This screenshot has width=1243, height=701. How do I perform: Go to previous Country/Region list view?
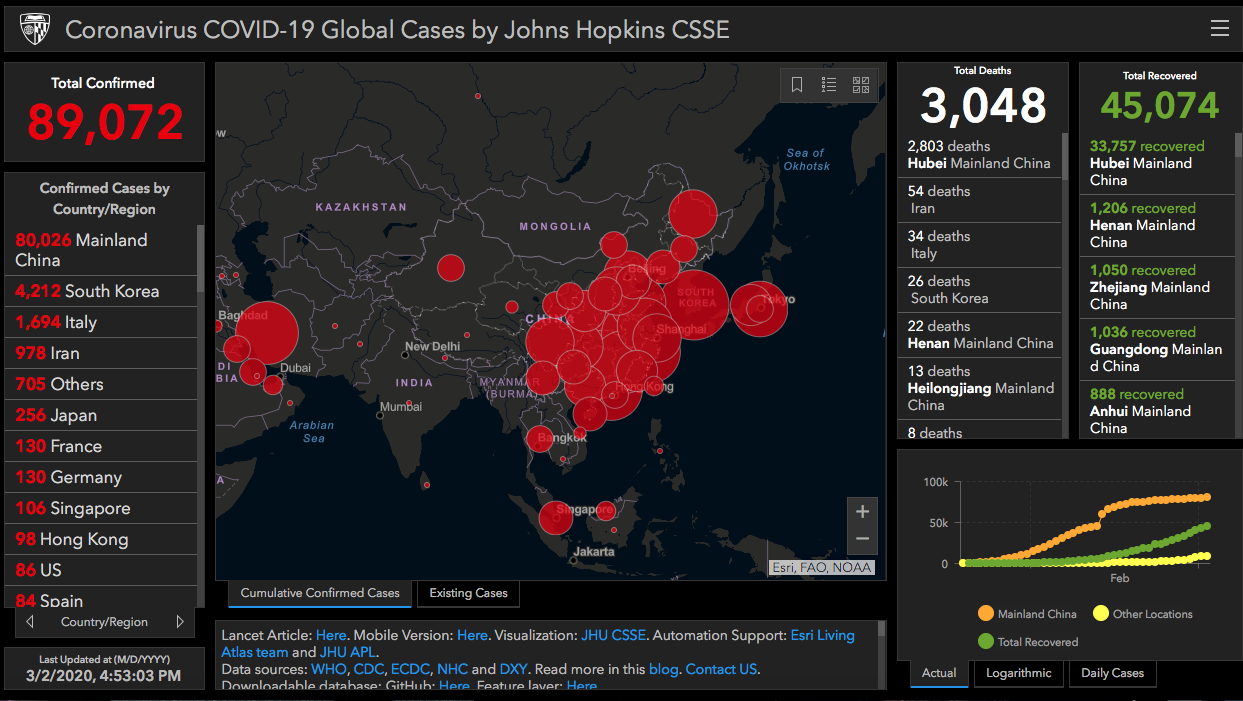pos(30,622)
